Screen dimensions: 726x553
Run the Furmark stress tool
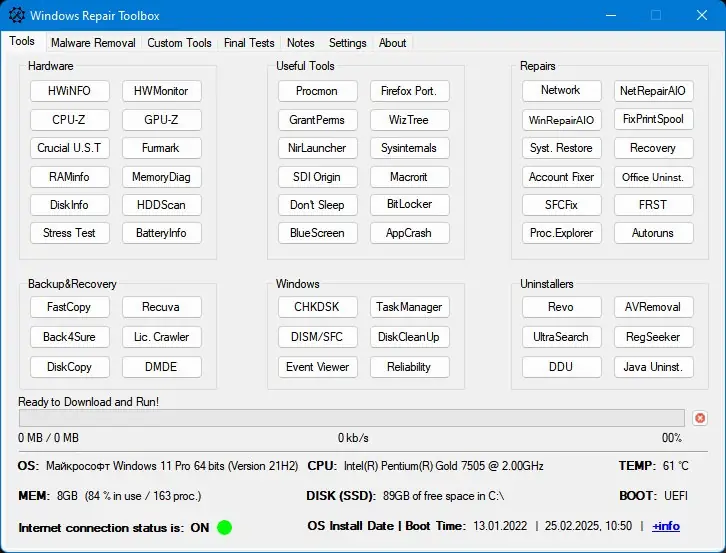162,148
